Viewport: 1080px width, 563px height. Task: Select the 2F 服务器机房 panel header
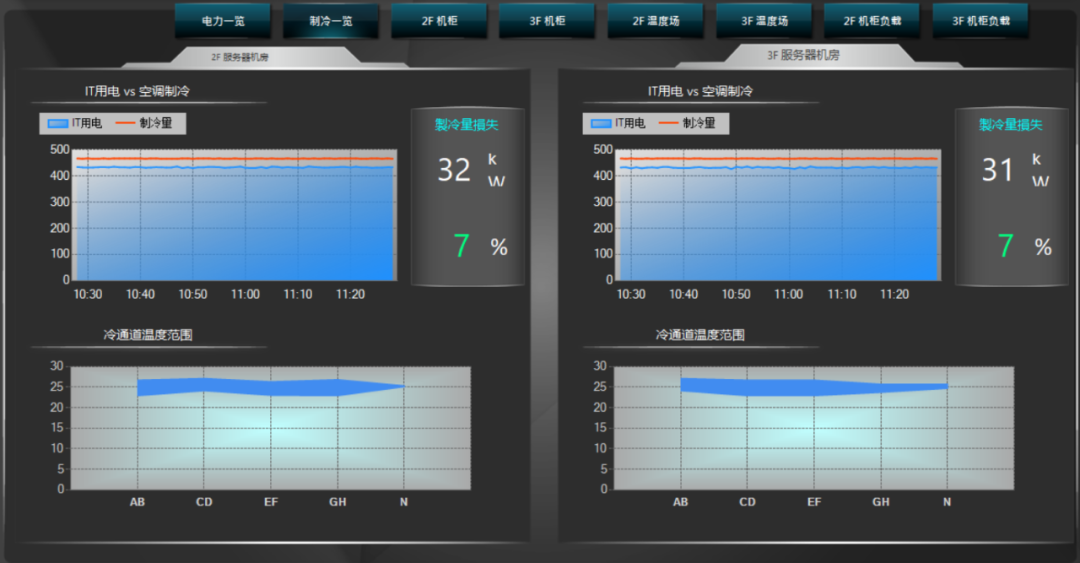240,57
